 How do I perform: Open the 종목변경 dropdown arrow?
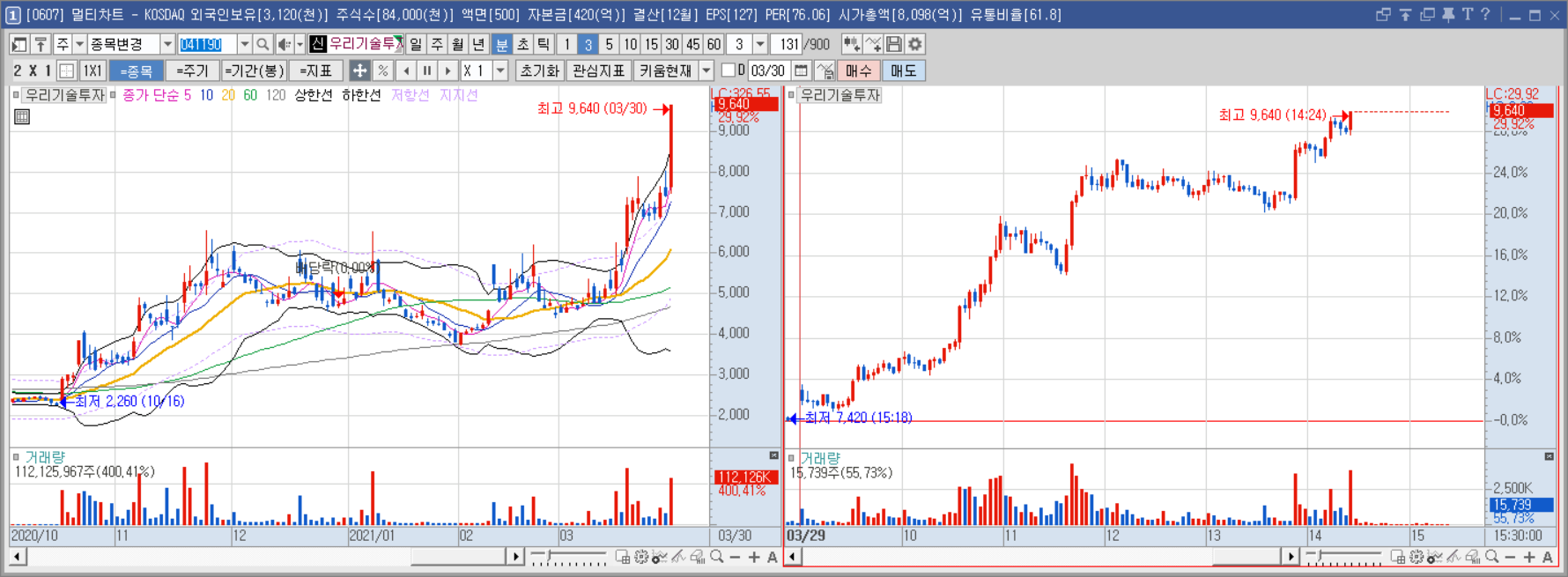pyautogui.click(x=167, y=44)
